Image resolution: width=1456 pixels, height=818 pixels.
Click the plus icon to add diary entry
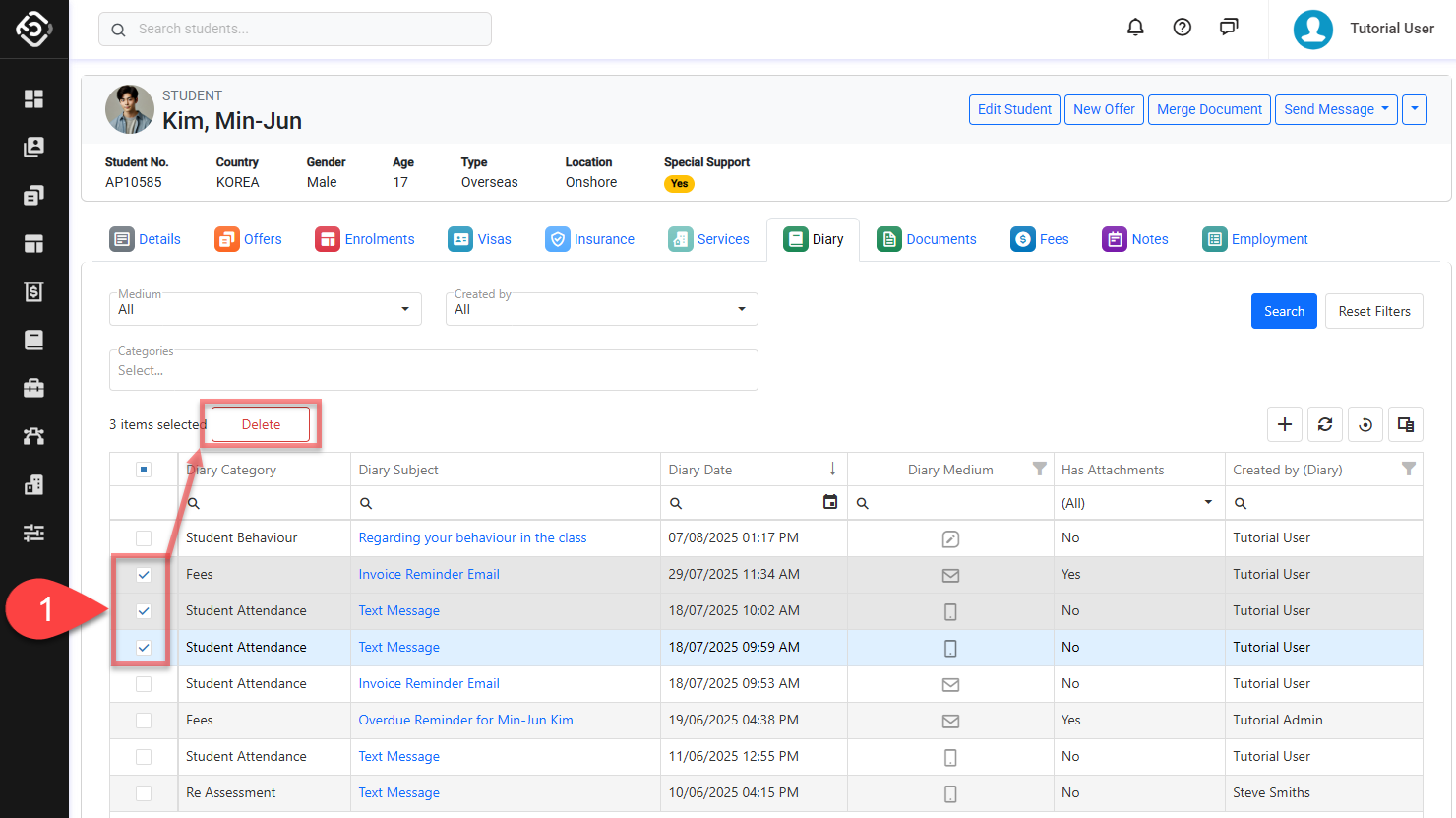pyautogui.click(x=1285, y=424)
